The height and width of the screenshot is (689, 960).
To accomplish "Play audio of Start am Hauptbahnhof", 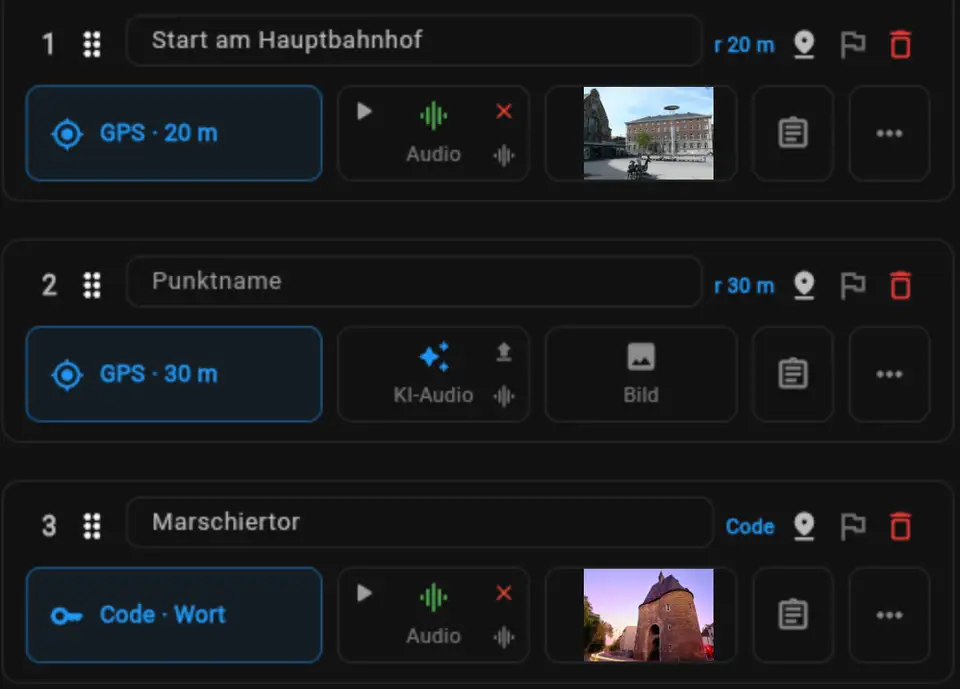I will pyautogui.click(x=364, y=111).
